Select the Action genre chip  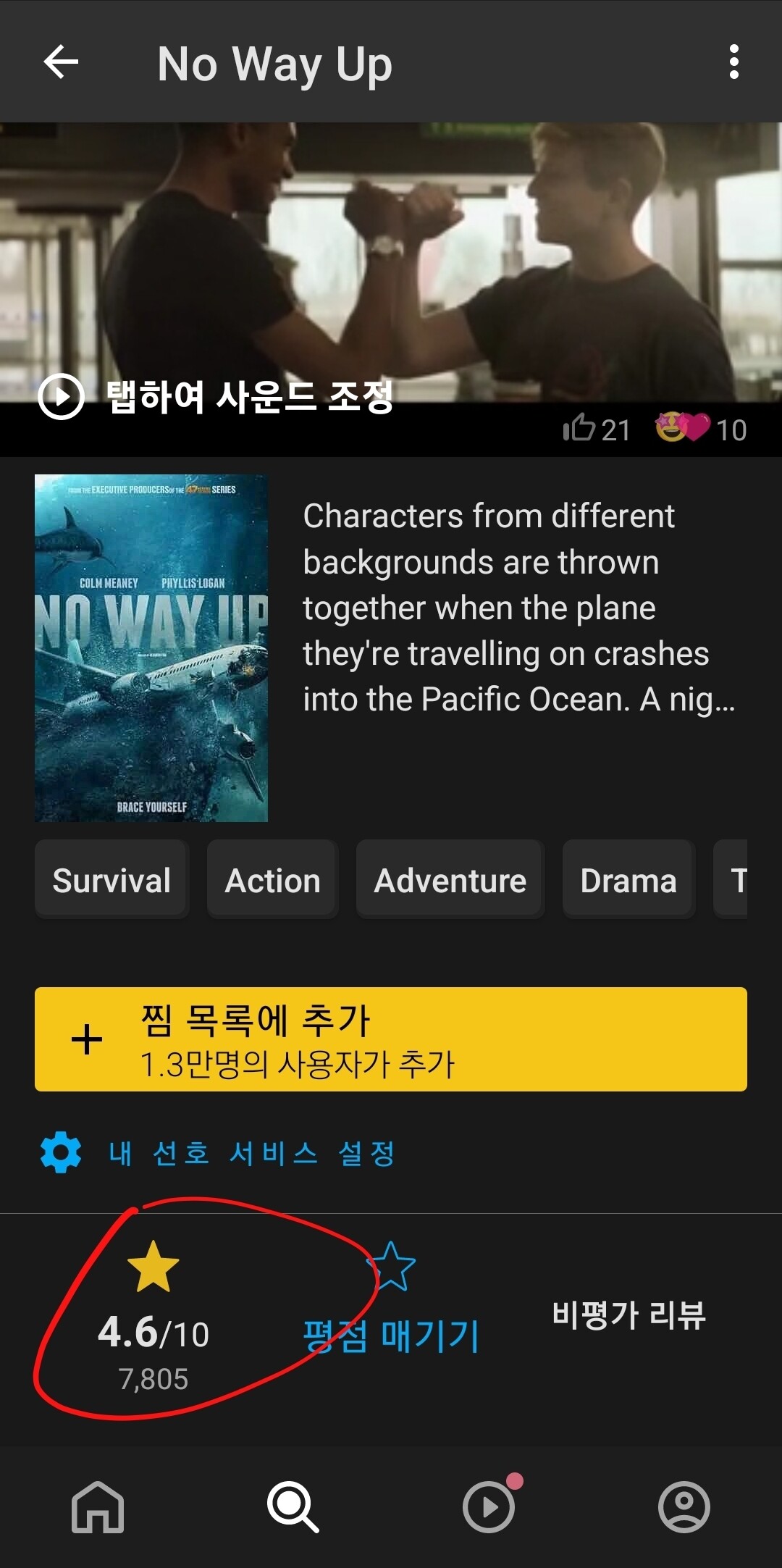[x=273, y=880]
